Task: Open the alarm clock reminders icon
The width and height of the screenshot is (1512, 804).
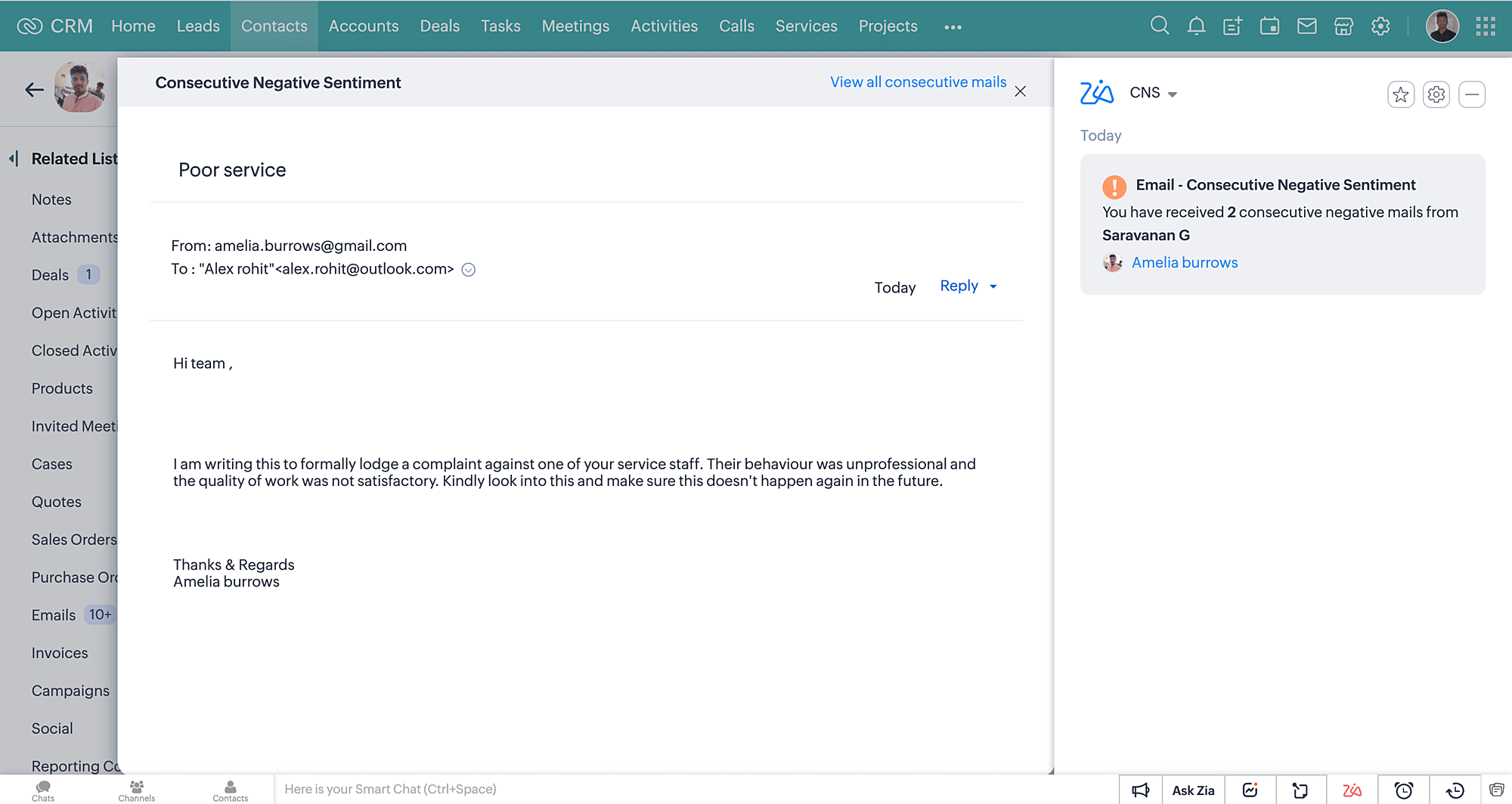Action: (1403, 790)
